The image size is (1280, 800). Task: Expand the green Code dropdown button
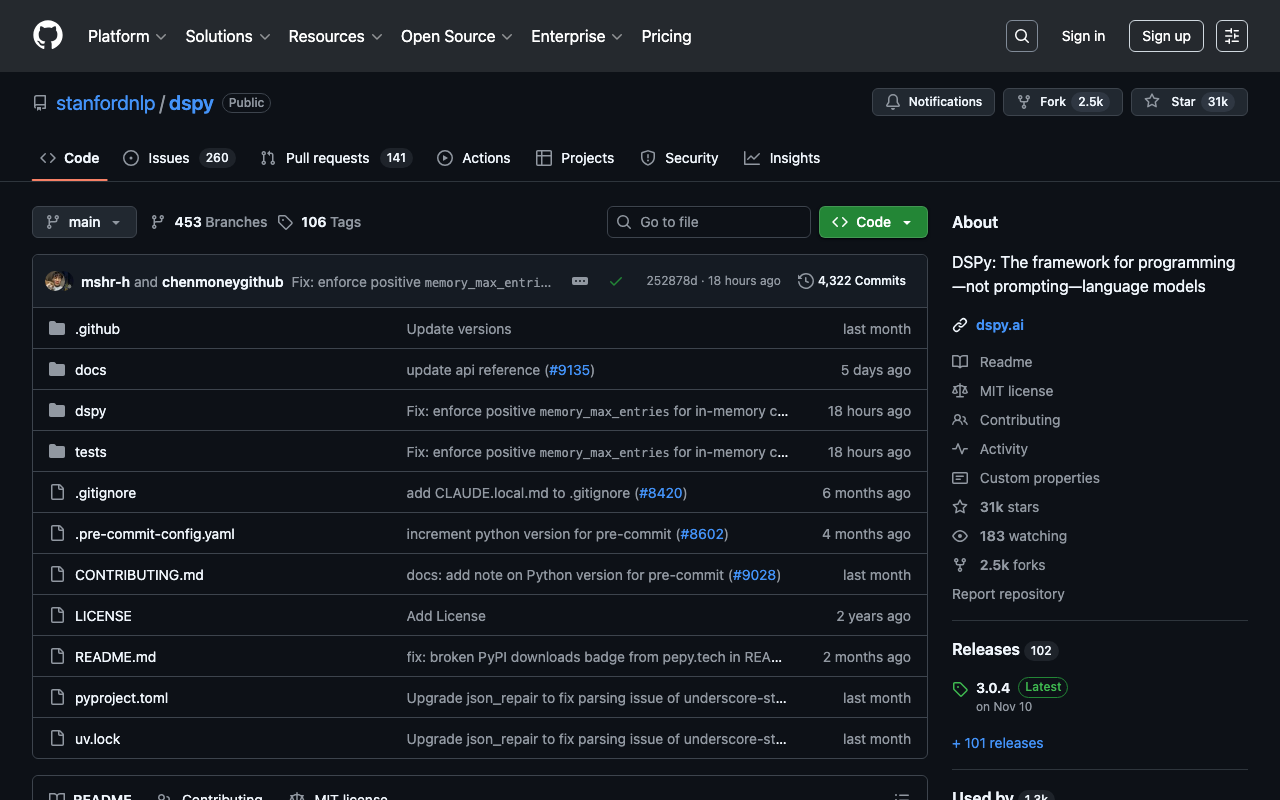tap(873, 222)
